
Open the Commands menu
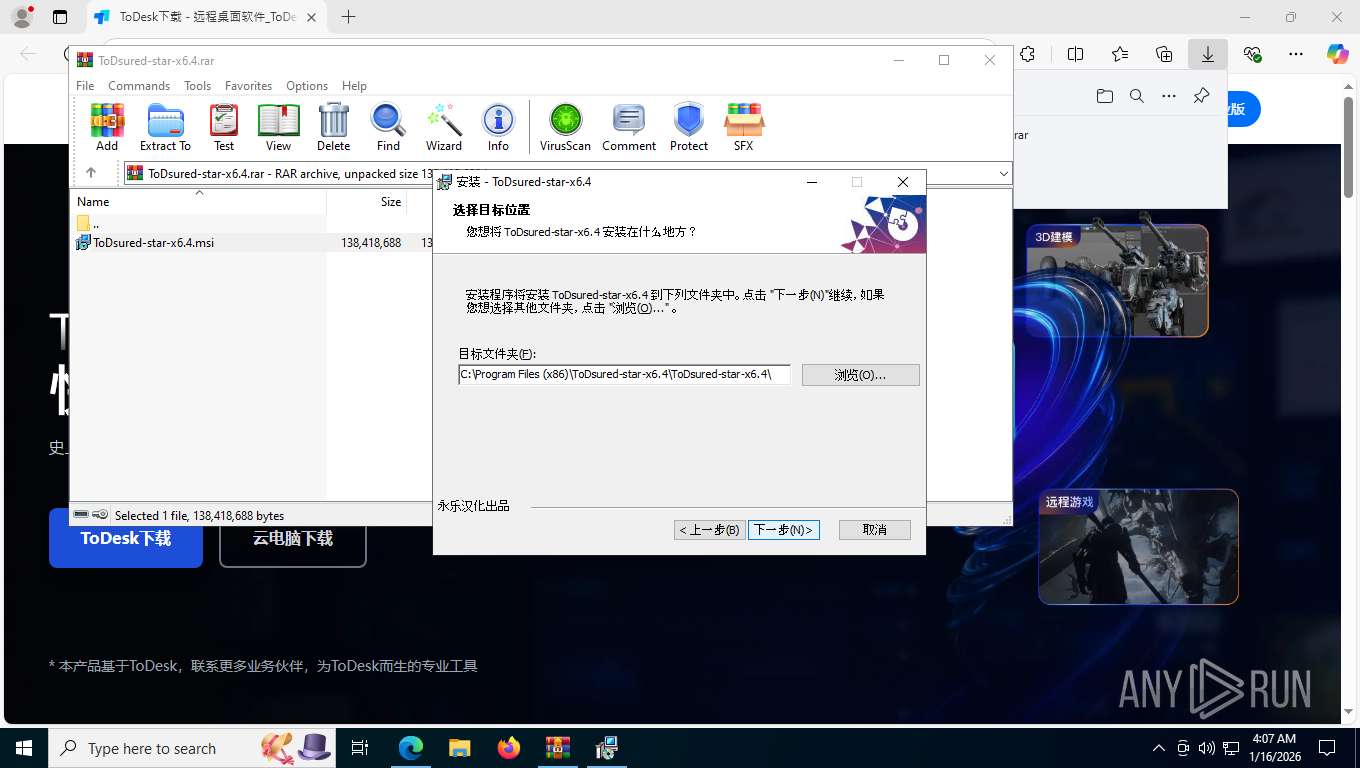tap(139, 86)
